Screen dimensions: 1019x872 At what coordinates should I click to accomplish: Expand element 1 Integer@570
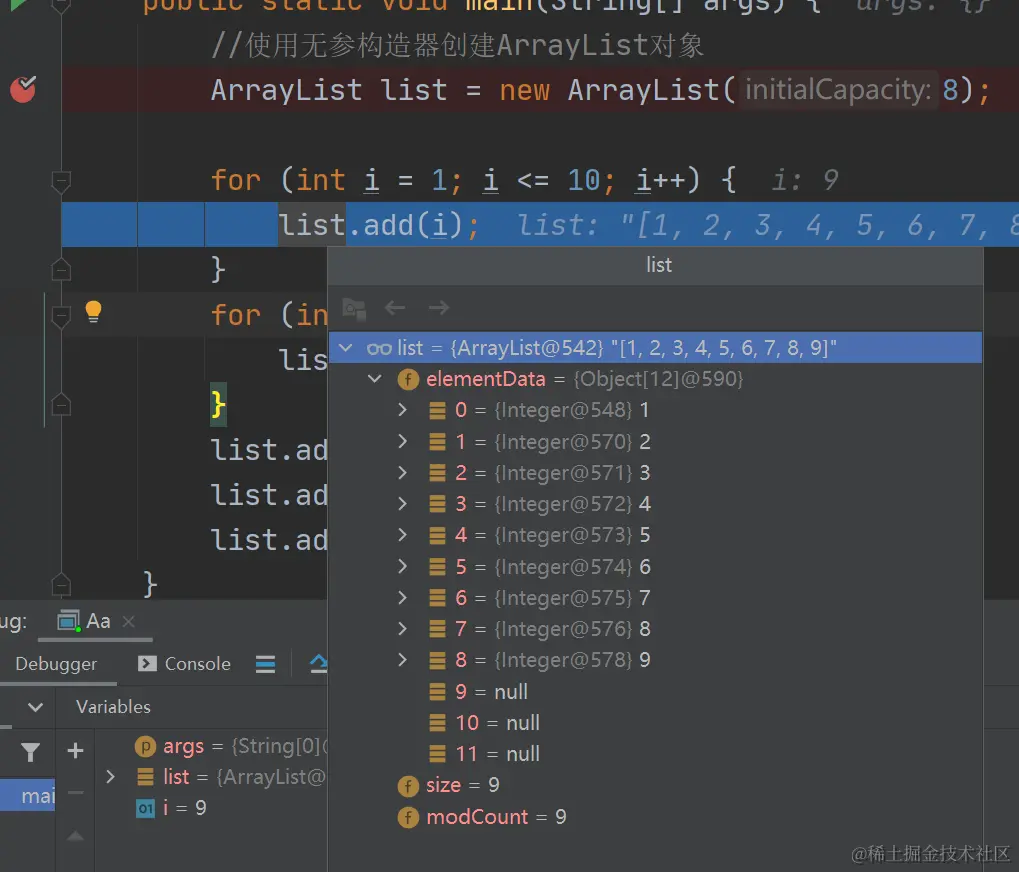click(402, 441)
